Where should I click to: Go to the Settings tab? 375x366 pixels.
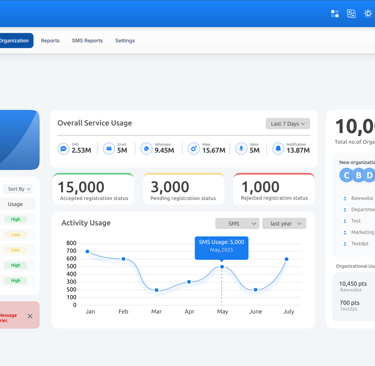(x=125, y=41)
